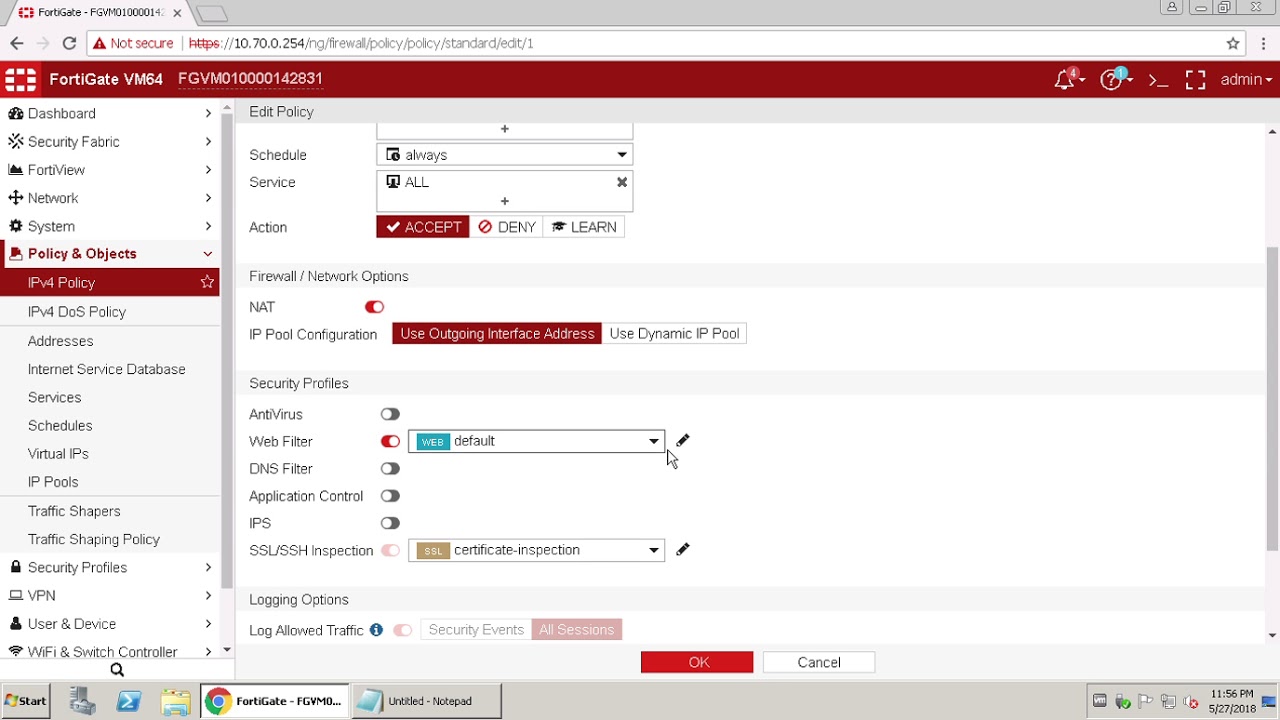Viewport: 1280px width, 720px height.
Task: Click the page vertical scrollbar
Action: (x=1272, y=398)
